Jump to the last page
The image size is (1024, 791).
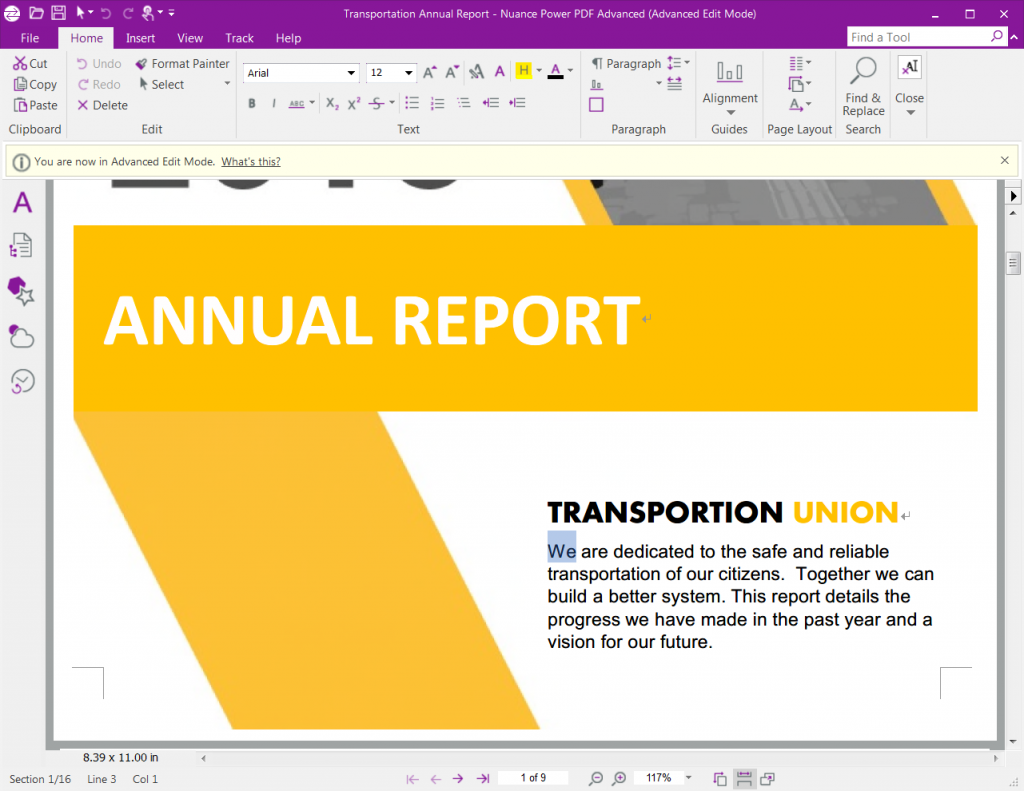482,778
